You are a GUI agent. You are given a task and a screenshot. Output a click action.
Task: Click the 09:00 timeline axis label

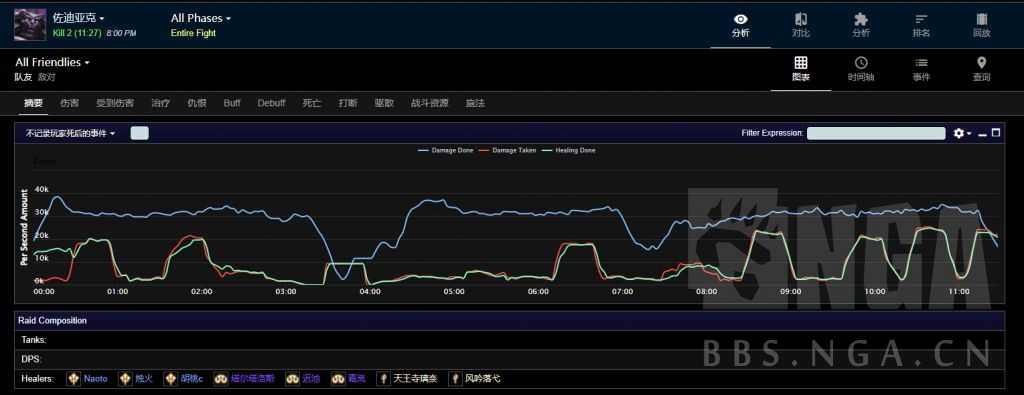[x=791, y=291]
